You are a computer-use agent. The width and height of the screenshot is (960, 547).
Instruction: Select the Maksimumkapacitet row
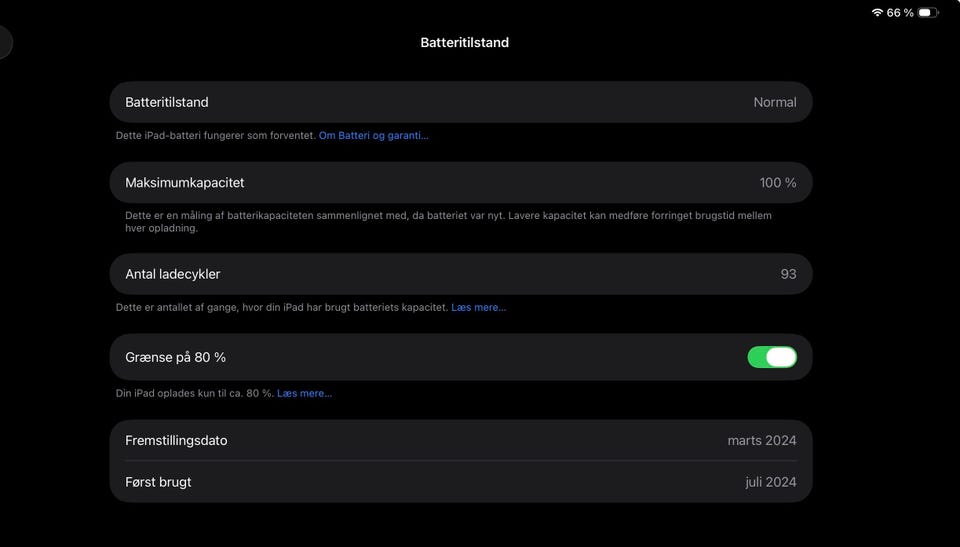pyautogui.click(x=460, y=183)
